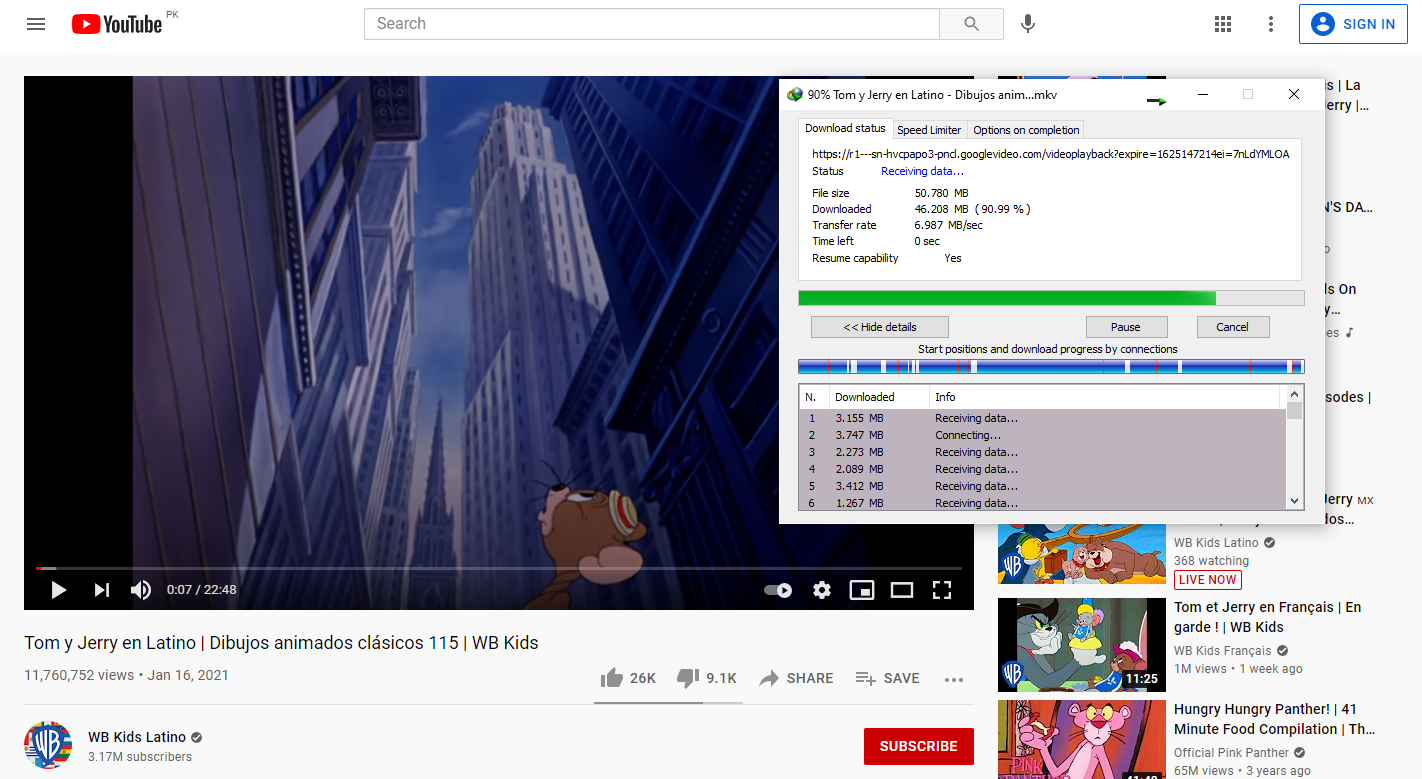Cancel the download
The width and height of the screenshot is (1422, 779).
(x=1232, y=327)
